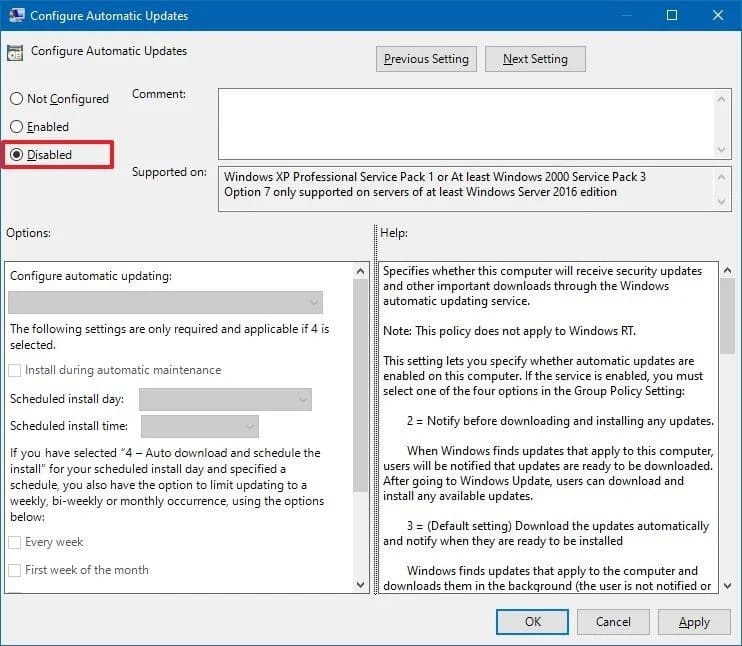Click inside the Comment text box
742x646 pixels.
coord(466,123)
